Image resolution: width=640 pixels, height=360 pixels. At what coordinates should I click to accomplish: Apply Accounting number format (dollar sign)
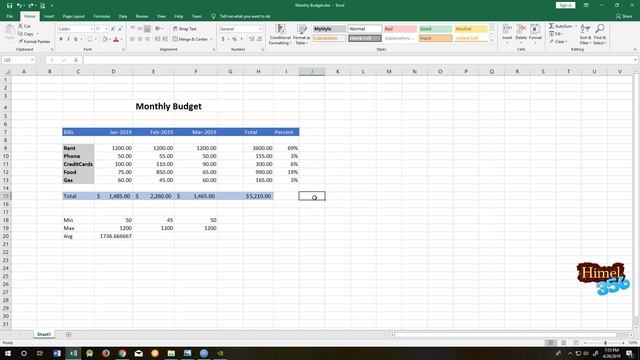tap(223, 39)
